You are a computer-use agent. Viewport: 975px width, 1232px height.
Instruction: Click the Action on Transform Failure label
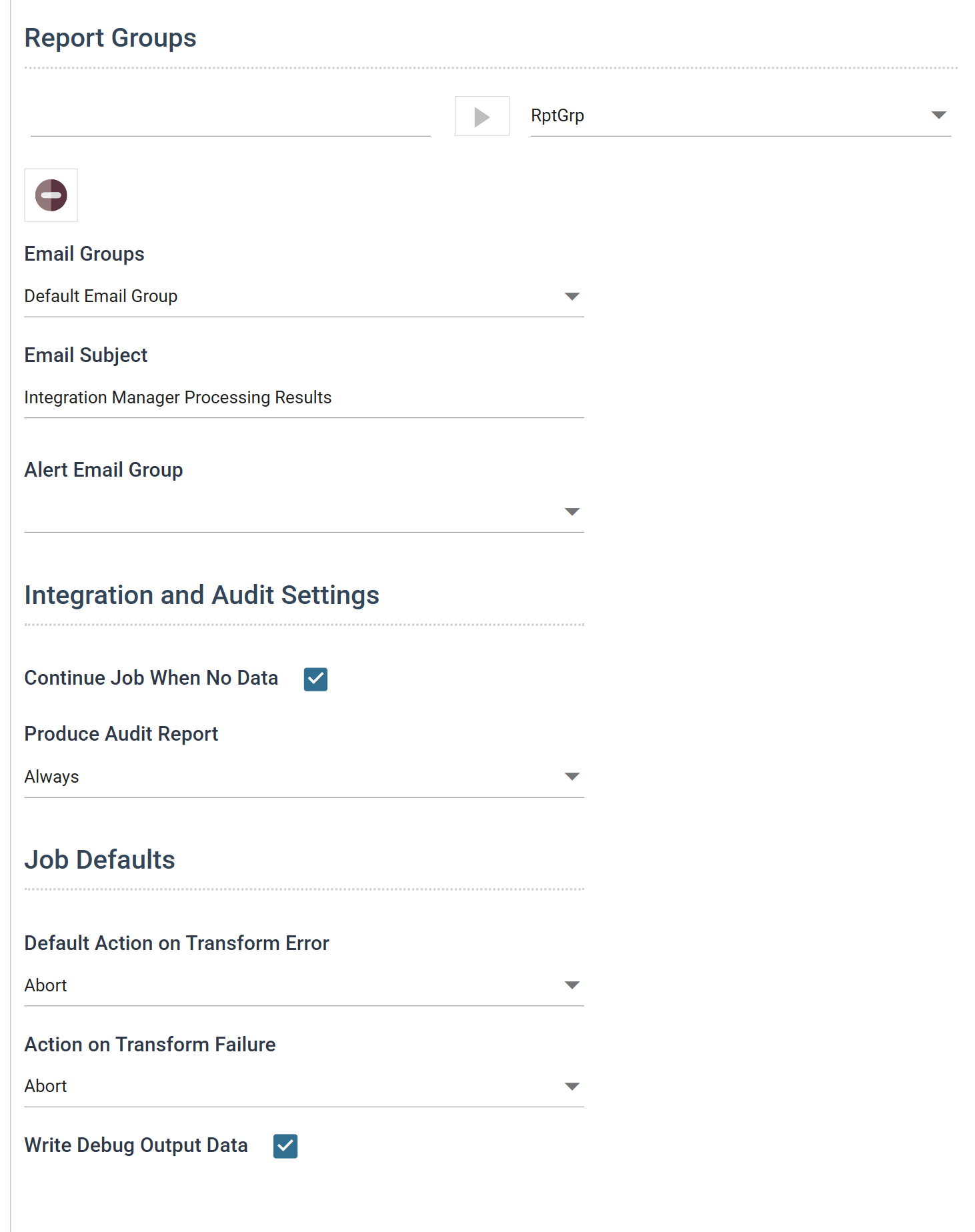[x=151, y=1045]
